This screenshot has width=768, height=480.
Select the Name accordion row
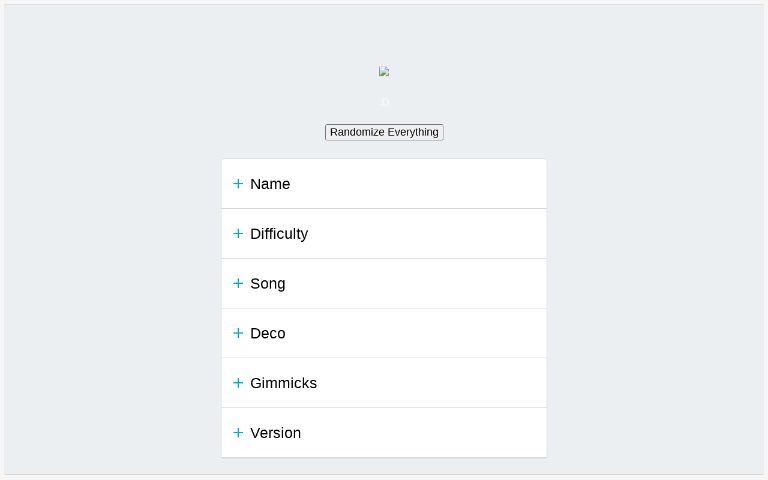coord(384,184)
